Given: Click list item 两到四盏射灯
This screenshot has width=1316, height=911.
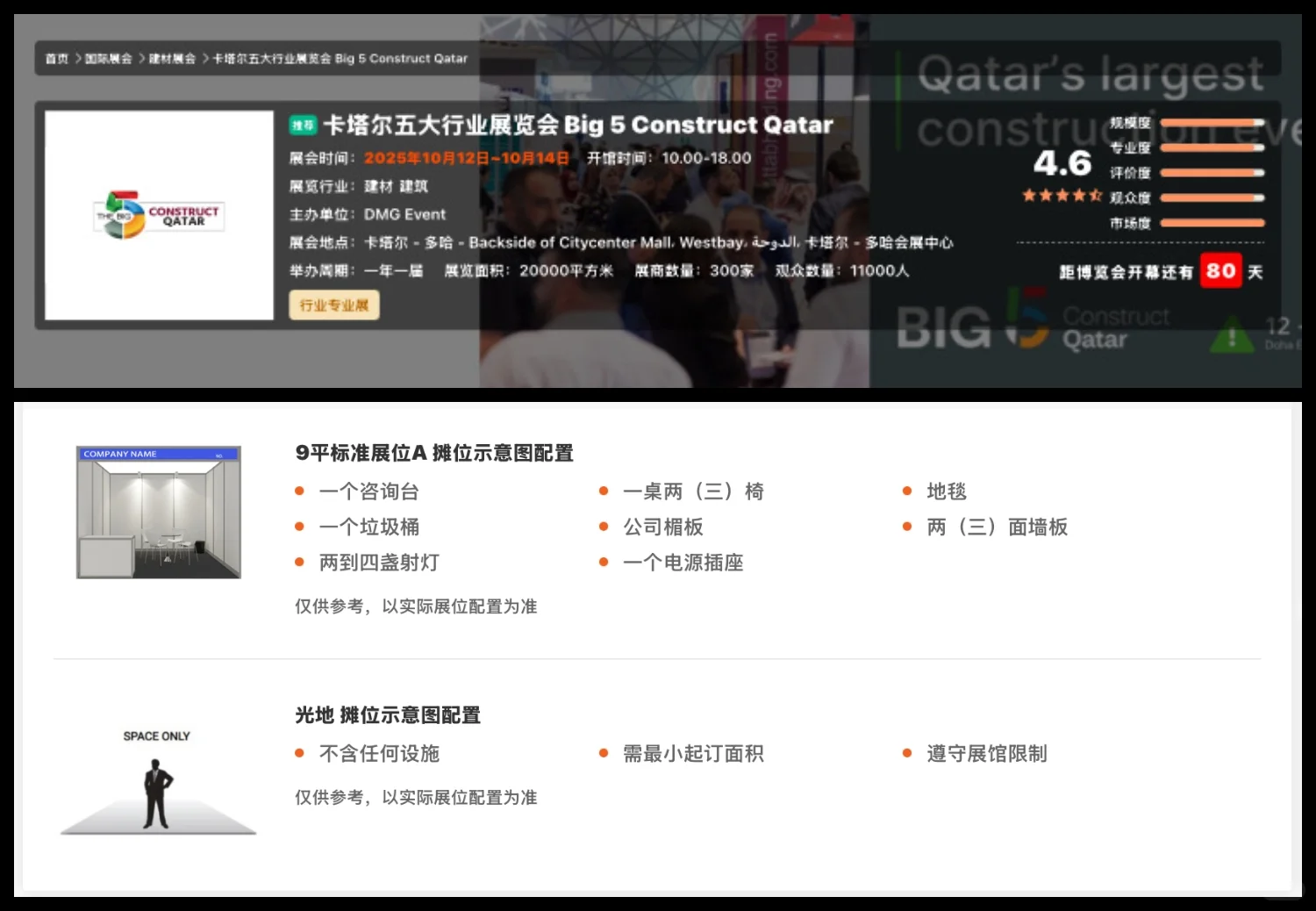Looking at the screenshot, I should tap(380, 563).
